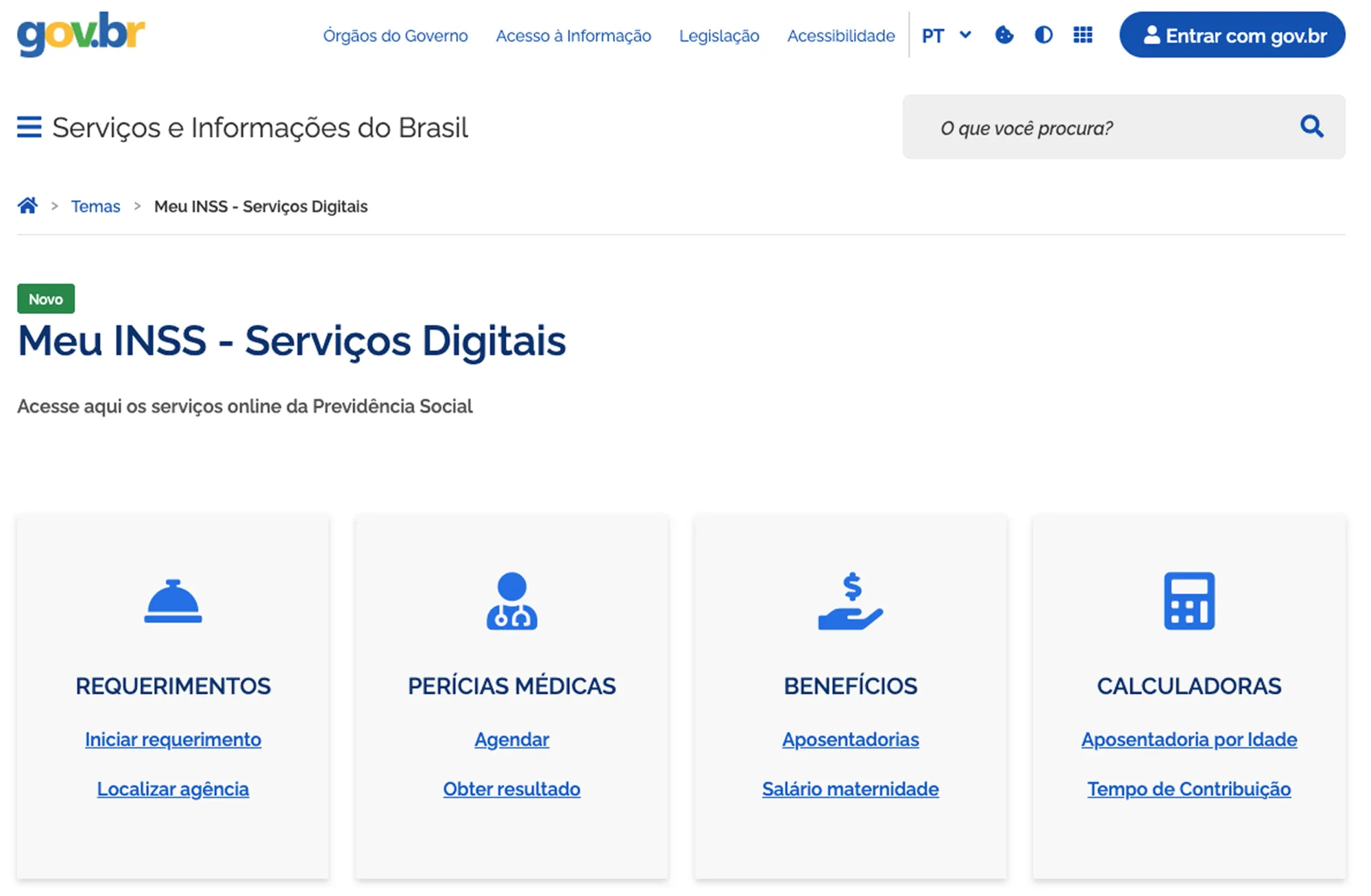Click the 'Meu INSS - Serviços Digitais' page heading
Image resolution: width=1371 pixels, height=896 pixels.
(292, 341)
